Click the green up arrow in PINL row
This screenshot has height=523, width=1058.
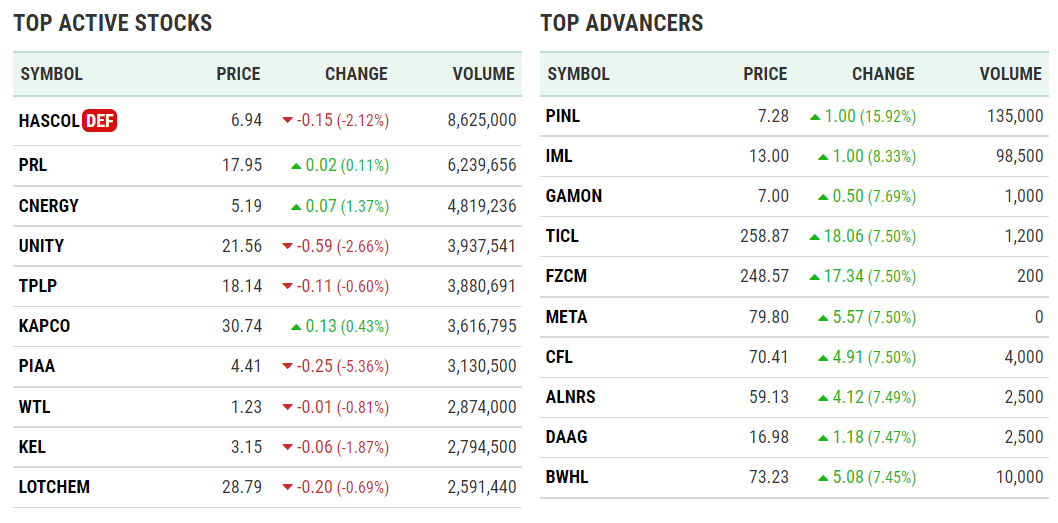click(x=815, y=117)
